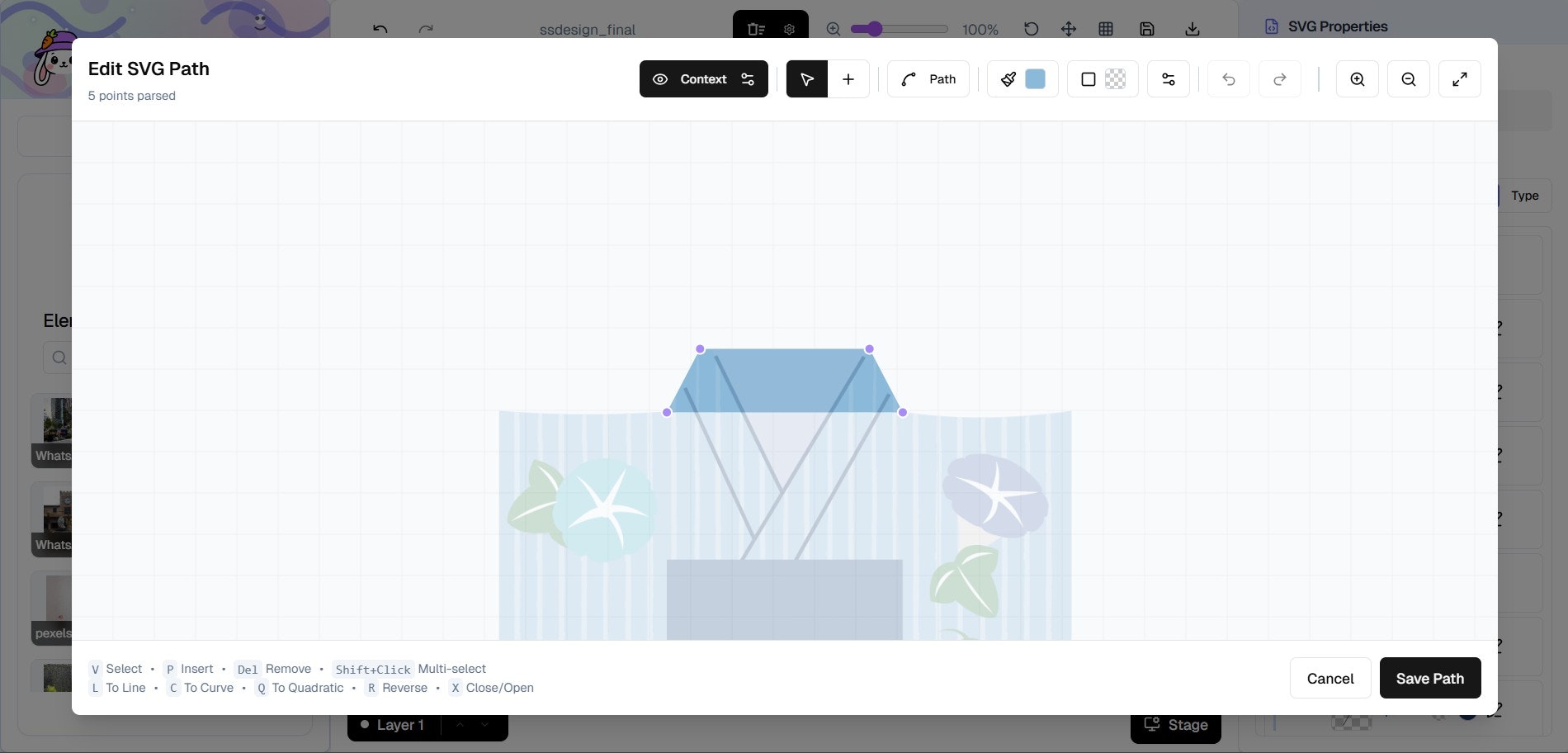Viewport: 1568px width, 753px height.
Task: Click the redo icon in the editor
Action: pyautogui.click(x=1280, y=78)
